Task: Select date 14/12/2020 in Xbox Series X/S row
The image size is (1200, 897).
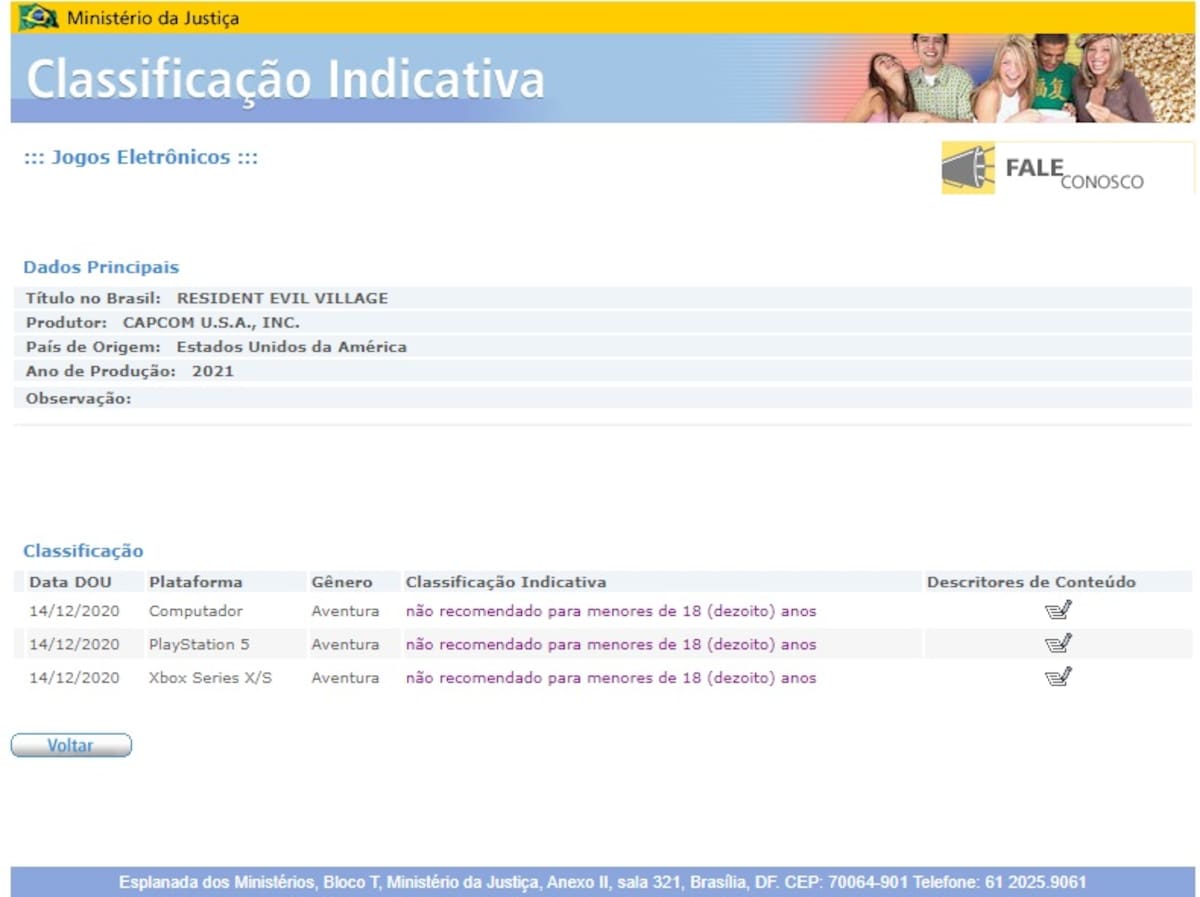Action: 74,678
